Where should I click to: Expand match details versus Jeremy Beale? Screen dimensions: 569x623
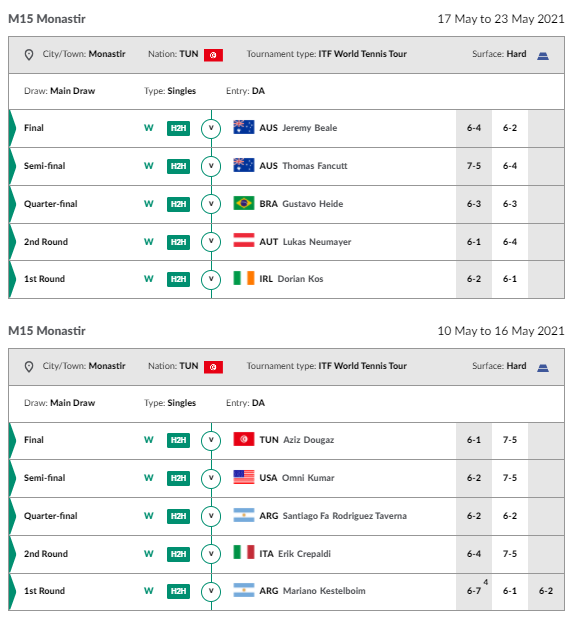coord(211,128)
